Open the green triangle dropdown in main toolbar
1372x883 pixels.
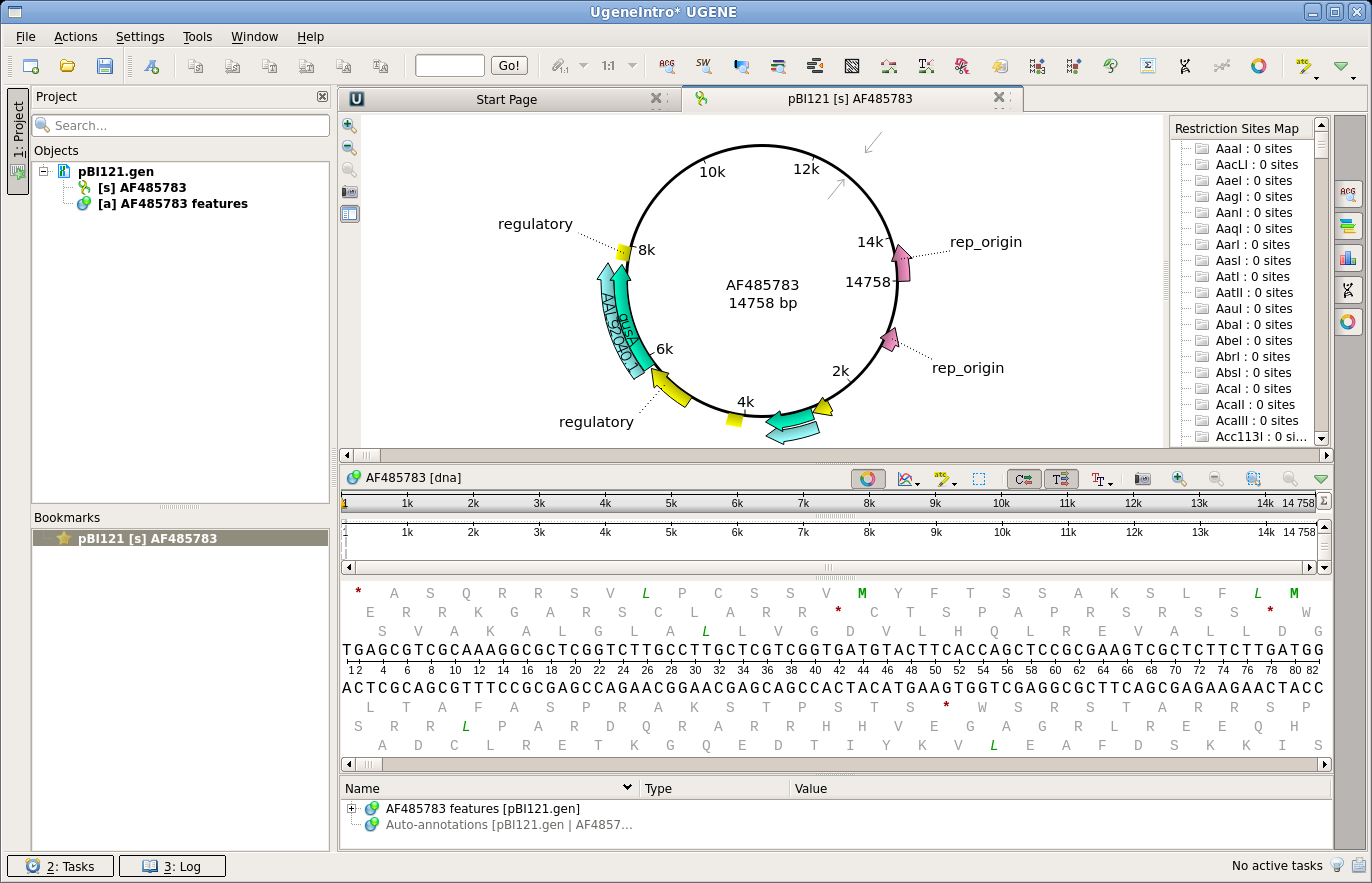1341,67
